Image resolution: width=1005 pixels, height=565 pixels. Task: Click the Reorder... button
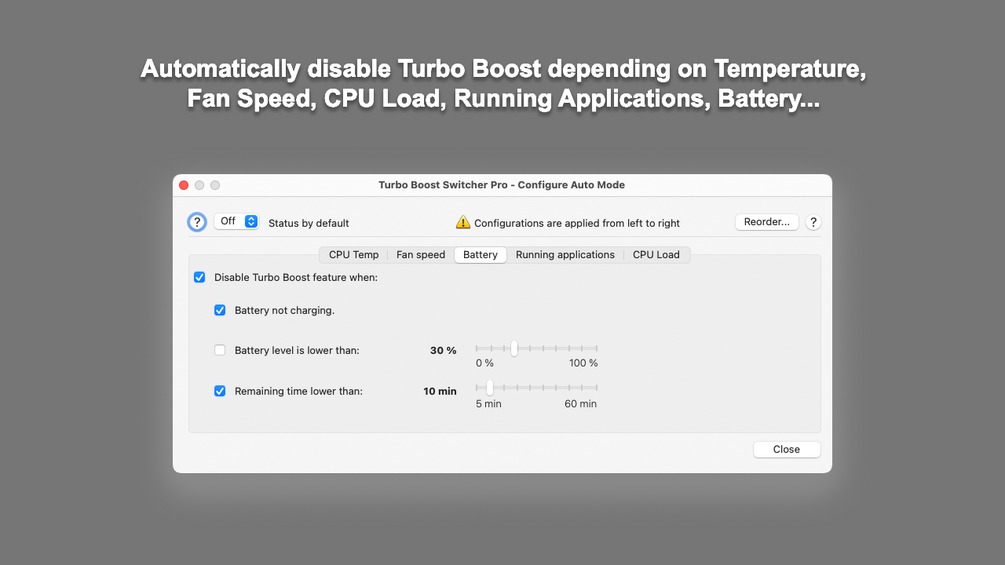767,222
